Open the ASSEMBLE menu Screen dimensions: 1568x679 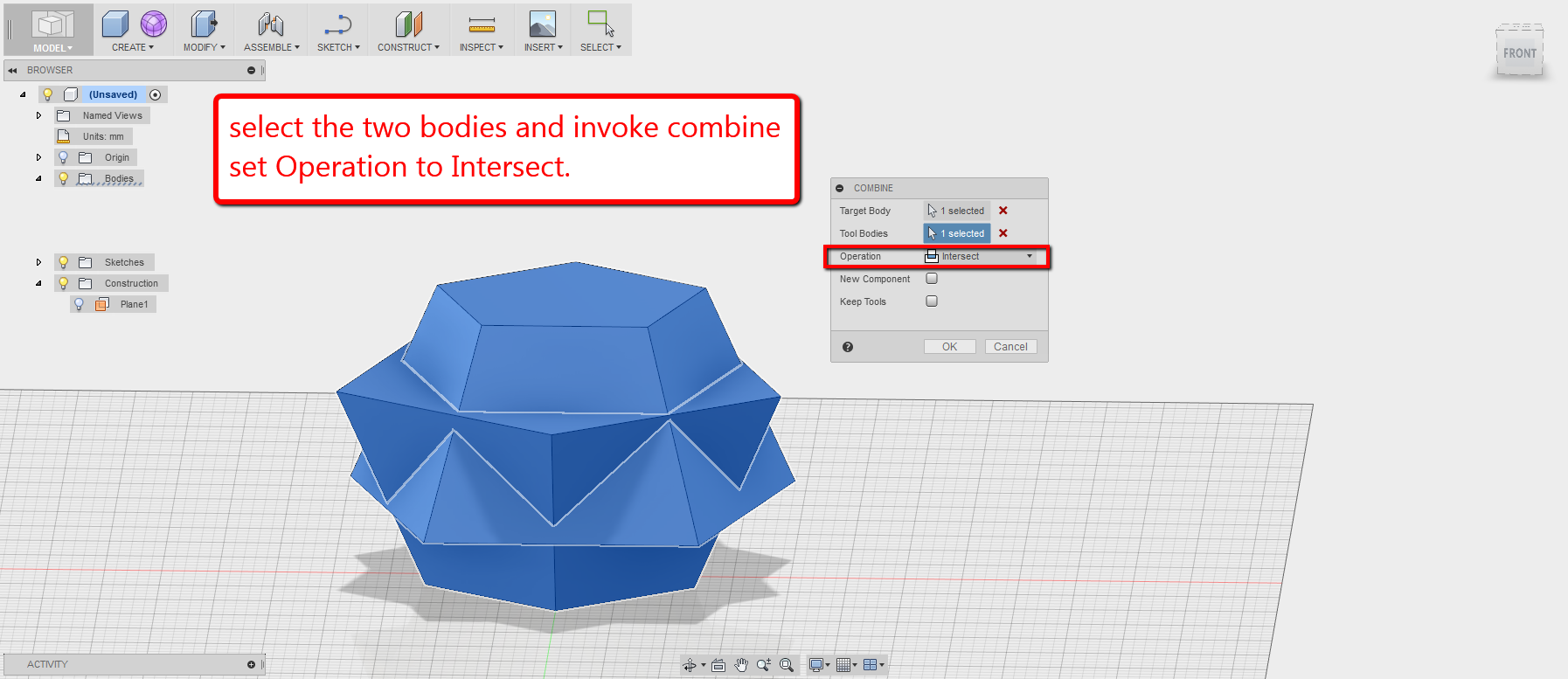pos(272,47)
